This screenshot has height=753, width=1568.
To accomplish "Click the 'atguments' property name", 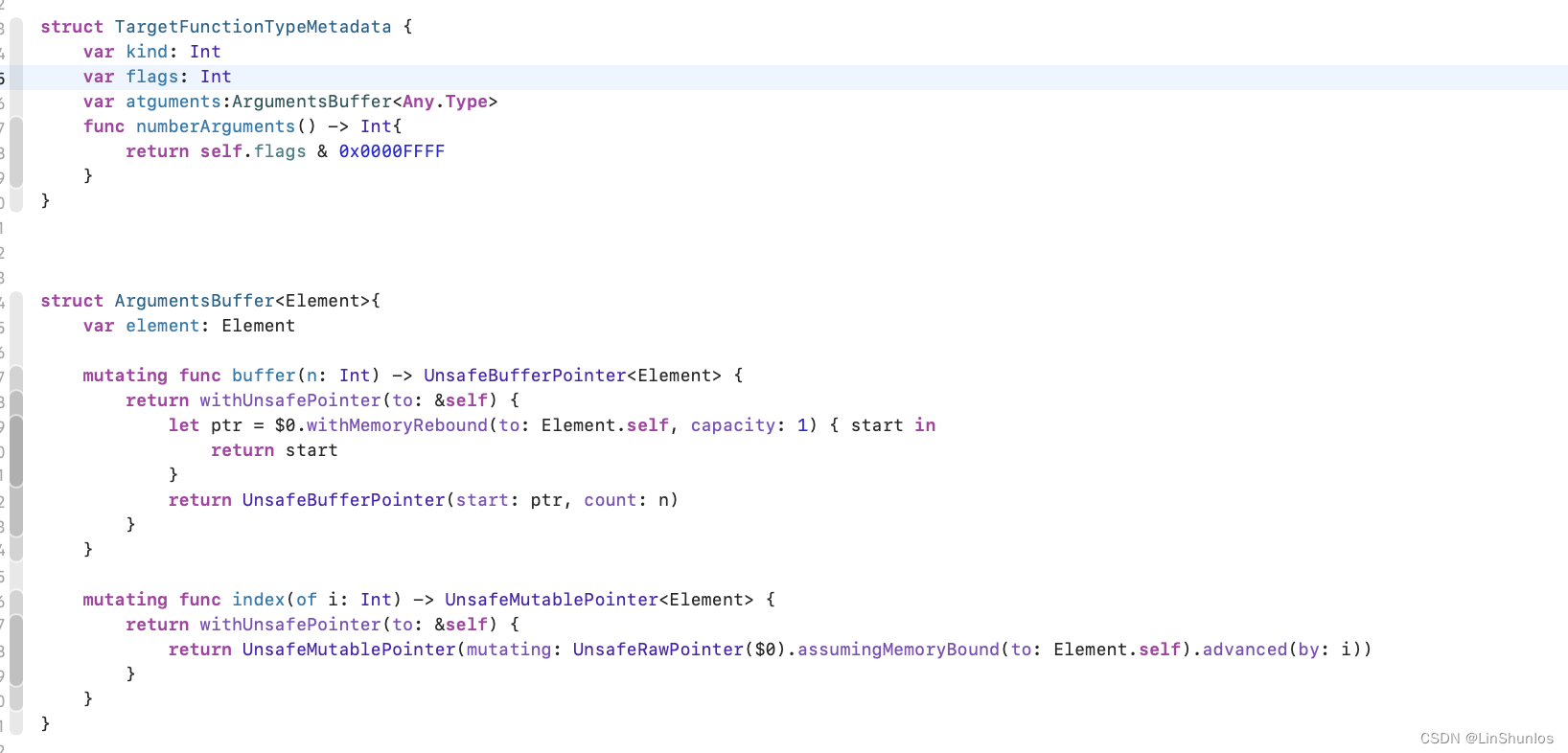I will click(173, 102).
